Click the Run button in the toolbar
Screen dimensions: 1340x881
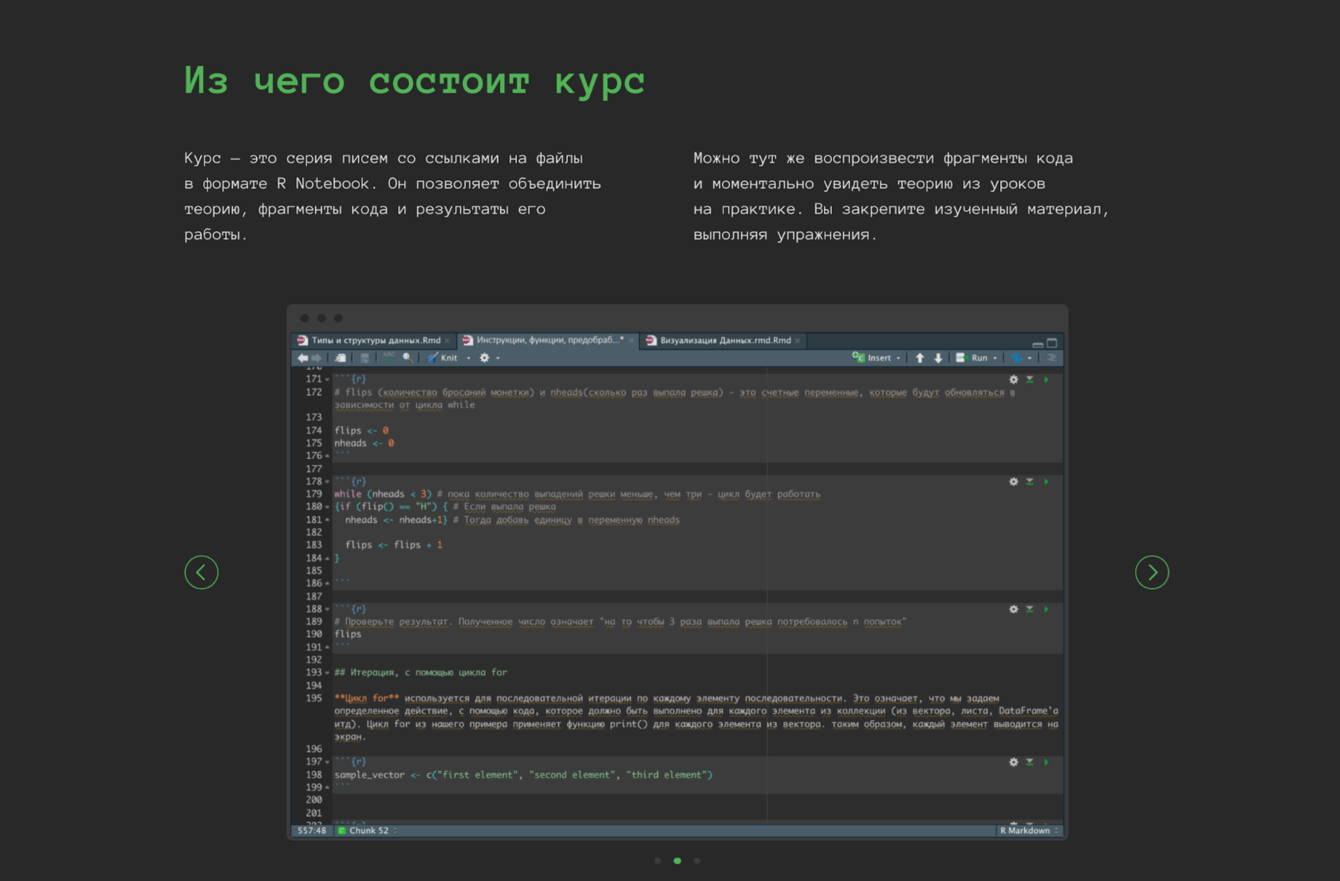pos(972,358)
